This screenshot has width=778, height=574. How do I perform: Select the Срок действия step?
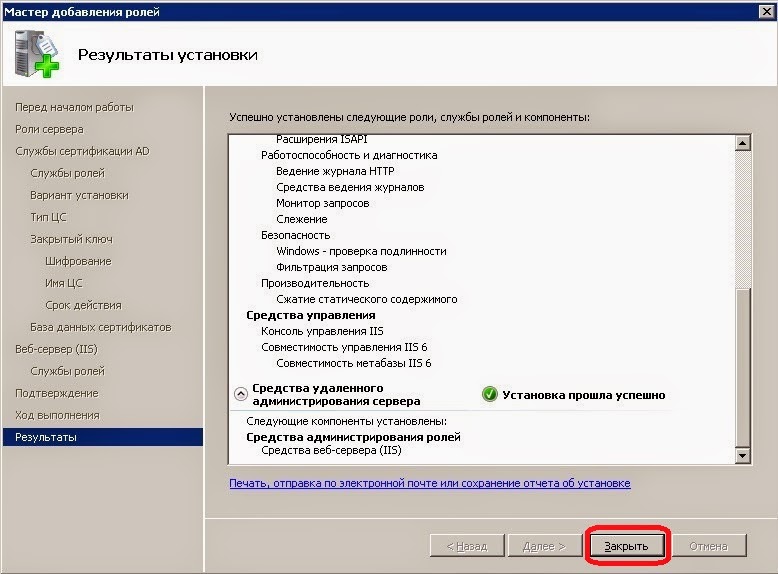click(x=83, y=305)
